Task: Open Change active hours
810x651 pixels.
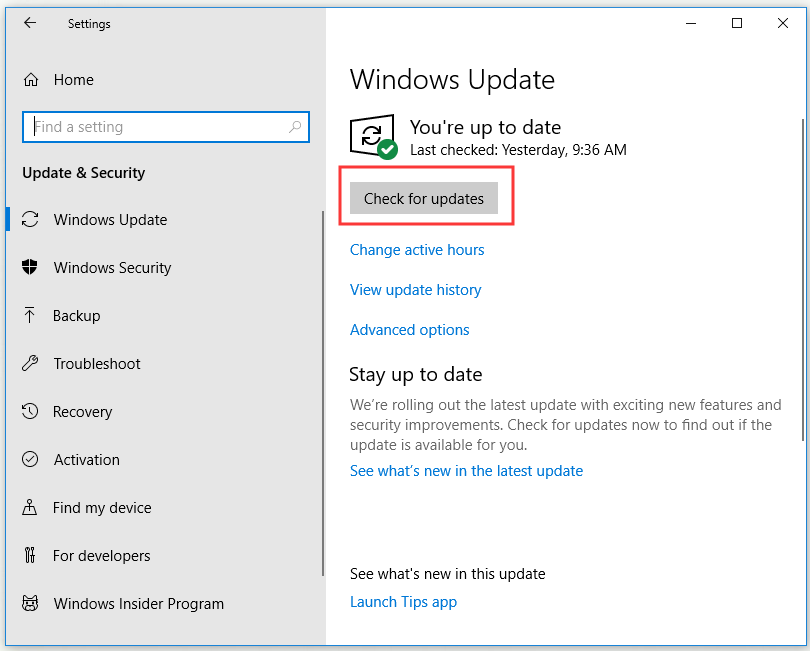Action: click(x=417, y=249)
